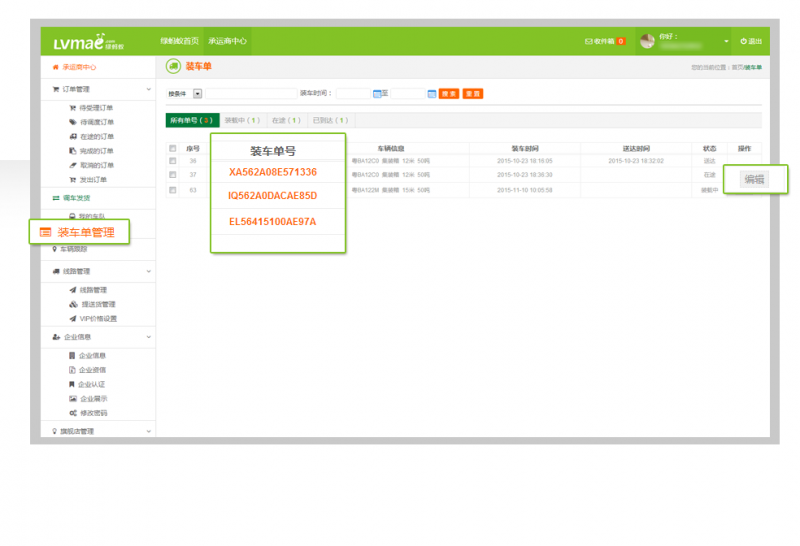Focus the 装车时间 end date field

(x=408, y=94)
